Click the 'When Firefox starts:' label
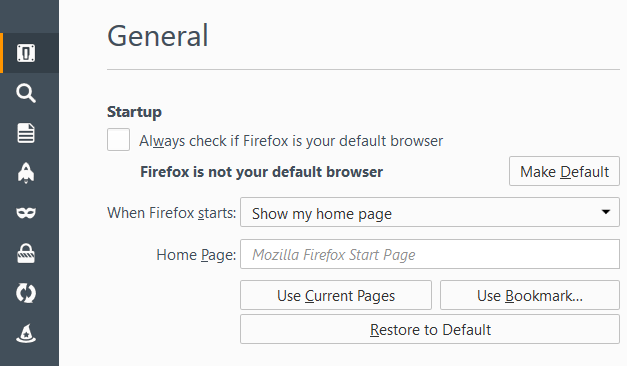Viewport: 627px width, 366px height. click(172, 213)
